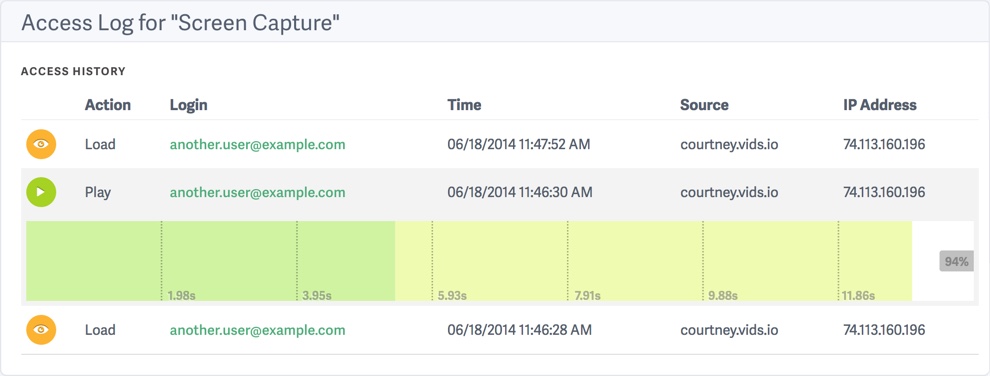Click the Access Log for "Screen Capture" title
This screenshot has height=376, width=990.
click(181, 23)
